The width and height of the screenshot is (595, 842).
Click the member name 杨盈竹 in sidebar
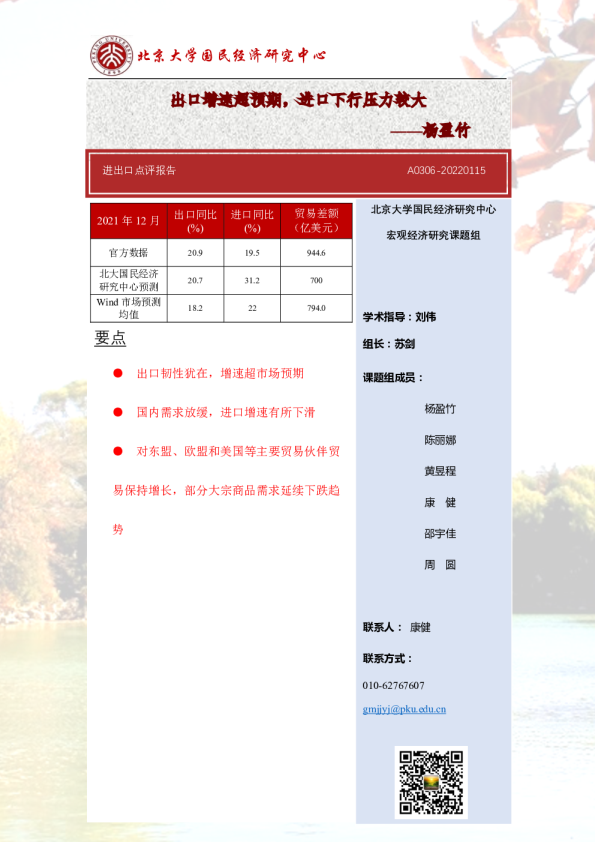coord(440,409)
